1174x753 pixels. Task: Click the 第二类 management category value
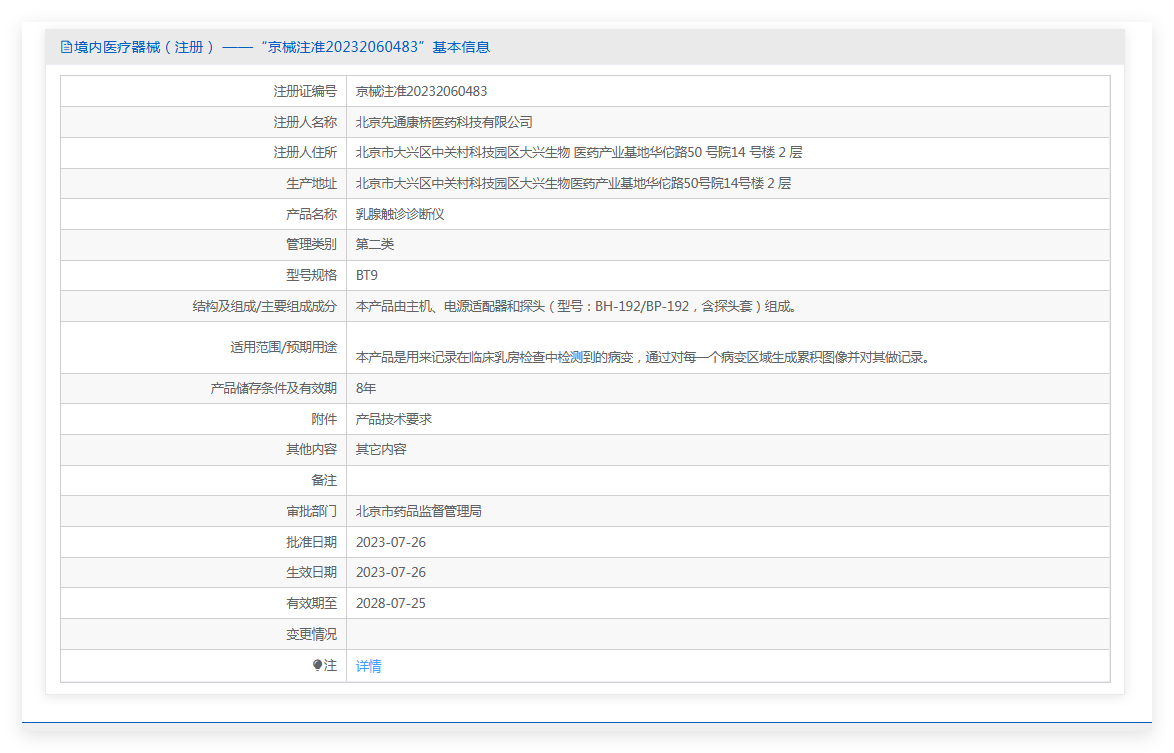[x=374, y=244]
